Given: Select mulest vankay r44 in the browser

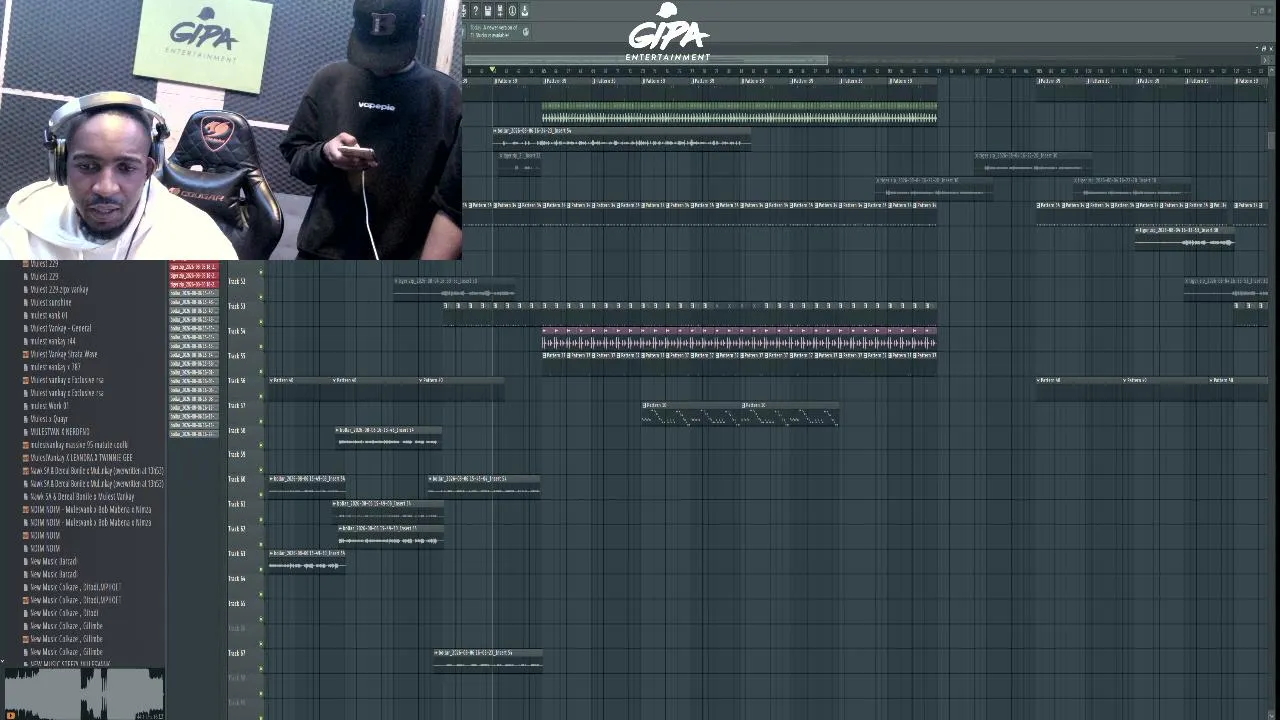Looking at the screenshot, I should [x=53, y=342].
